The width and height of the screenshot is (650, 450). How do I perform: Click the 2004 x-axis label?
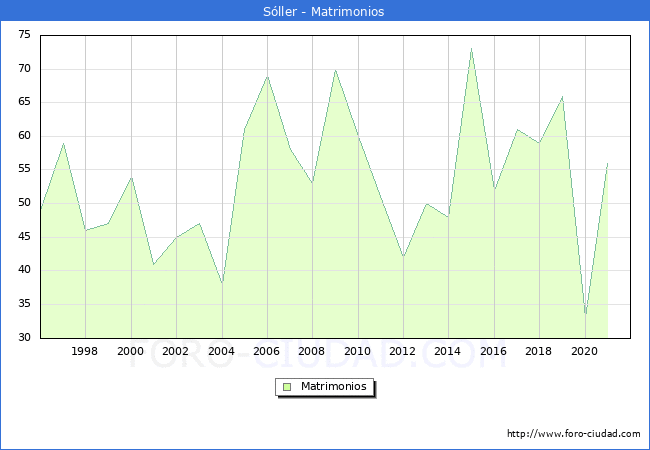click(221, 351)
